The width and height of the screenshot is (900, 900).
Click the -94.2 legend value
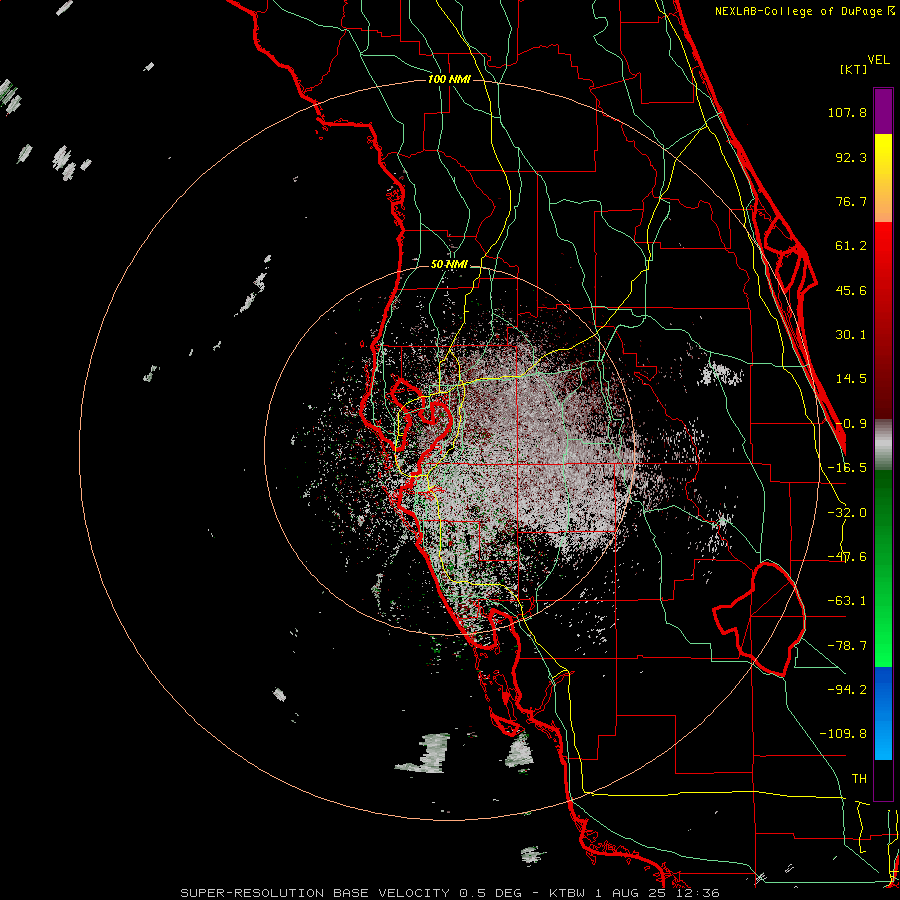[847, 690]
